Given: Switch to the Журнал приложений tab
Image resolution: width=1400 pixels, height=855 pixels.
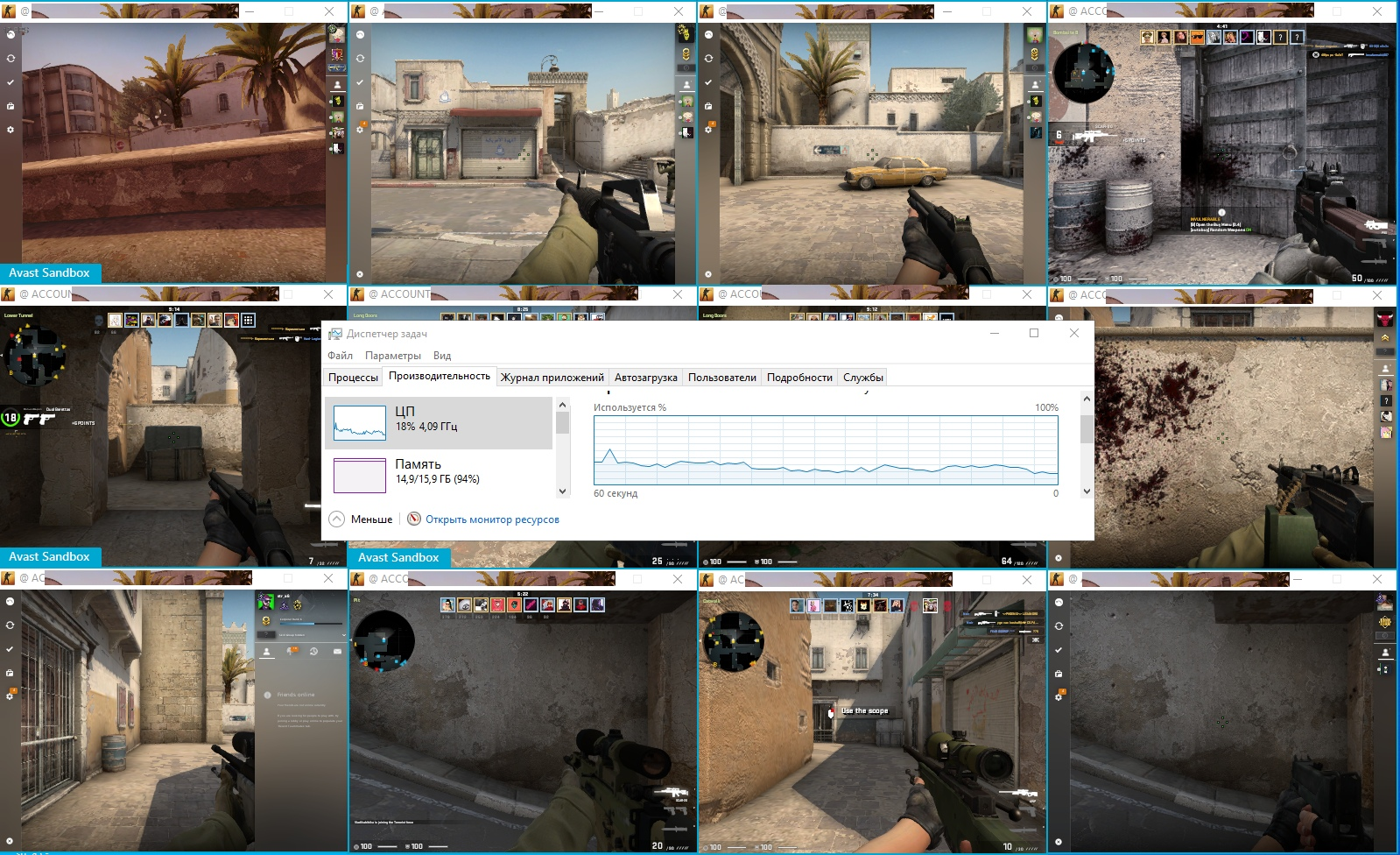Looking at the screenshot, I should point(552,378).
